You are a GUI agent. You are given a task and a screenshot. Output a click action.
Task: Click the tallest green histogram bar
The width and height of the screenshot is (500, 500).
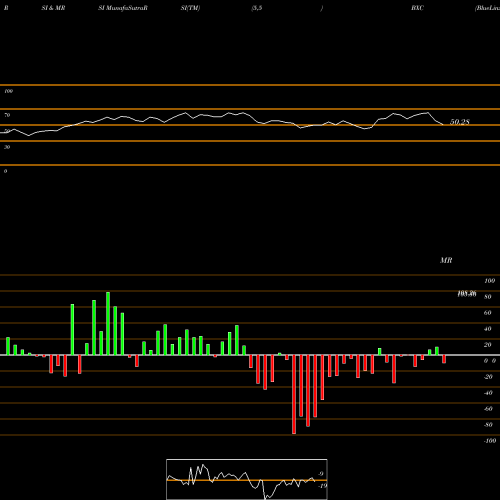108,323
